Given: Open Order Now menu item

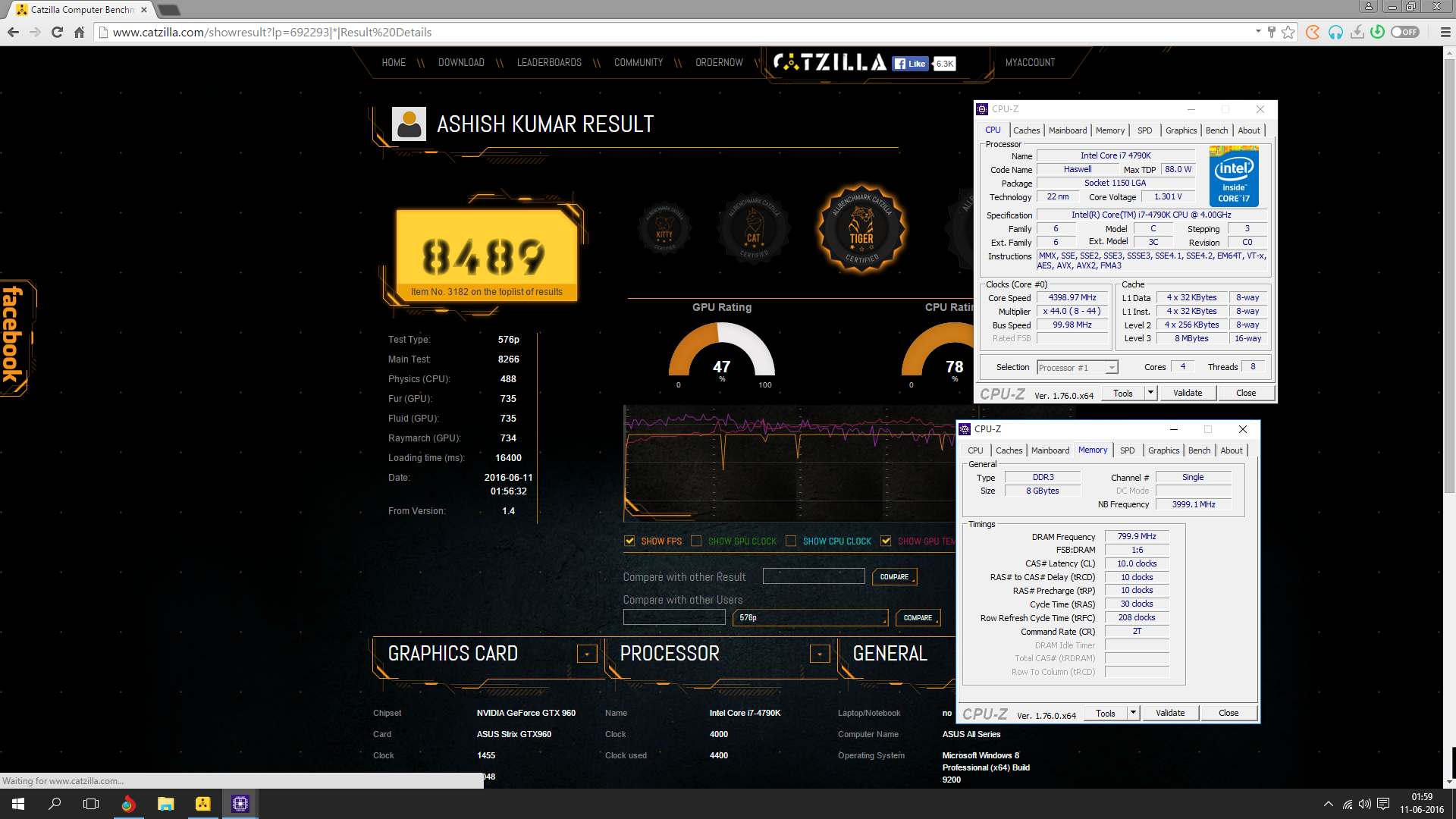Looking at the screenshot, I should [x=719, y=63].
